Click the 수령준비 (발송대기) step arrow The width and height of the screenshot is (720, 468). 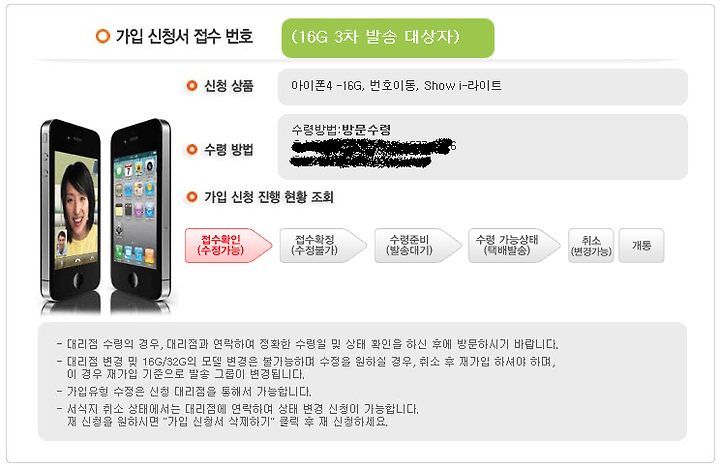417,245
